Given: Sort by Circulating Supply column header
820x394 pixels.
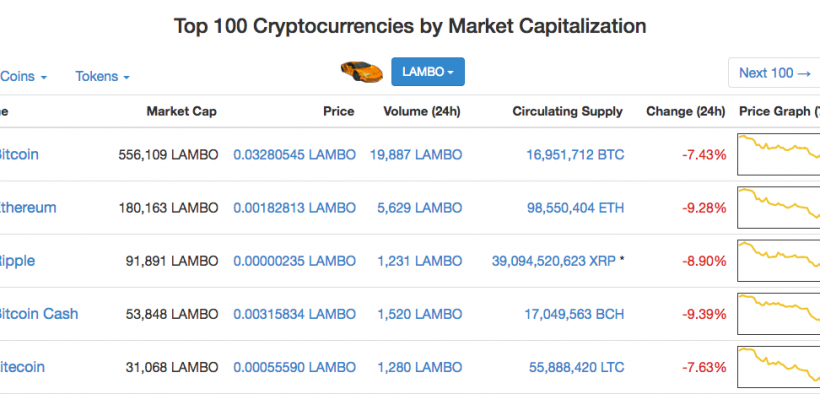Looking at the screenshot, I should 567,111.
